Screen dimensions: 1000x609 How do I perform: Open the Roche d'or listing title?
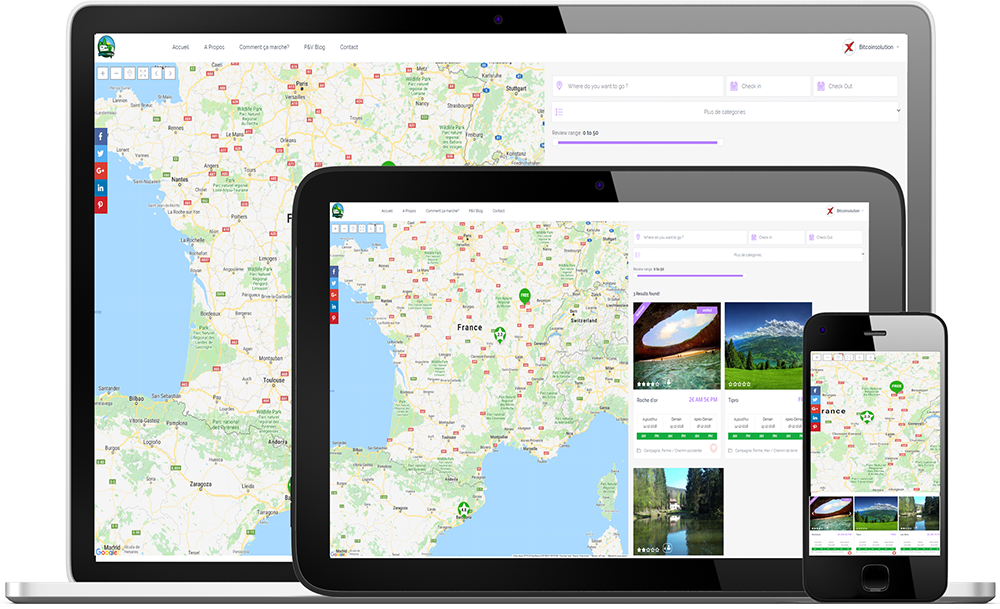point(647,400)
